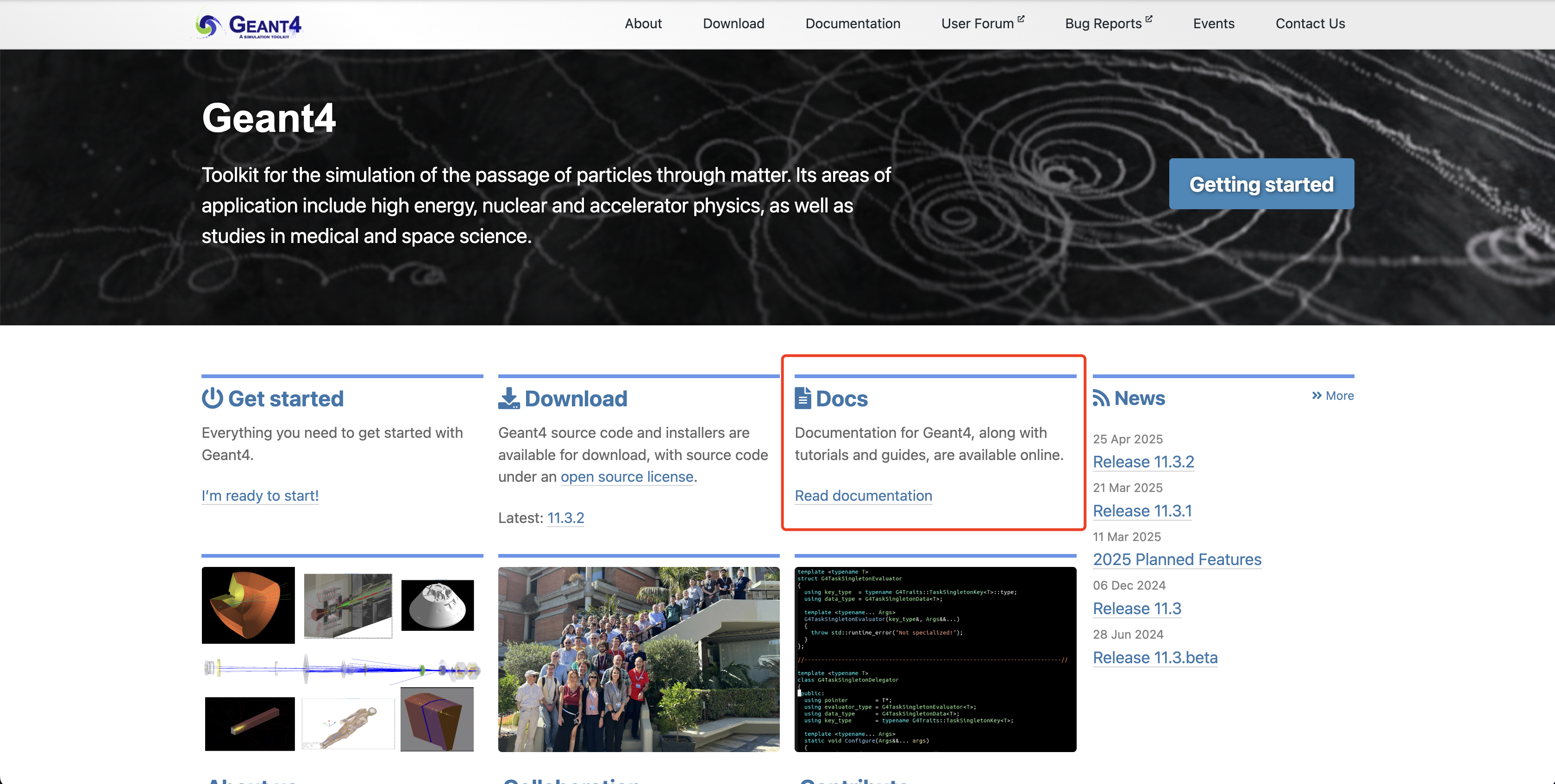This screenshot has width=1555, height=784.
Task: Click the I'm ready to start! link
Action: point(260,496)
